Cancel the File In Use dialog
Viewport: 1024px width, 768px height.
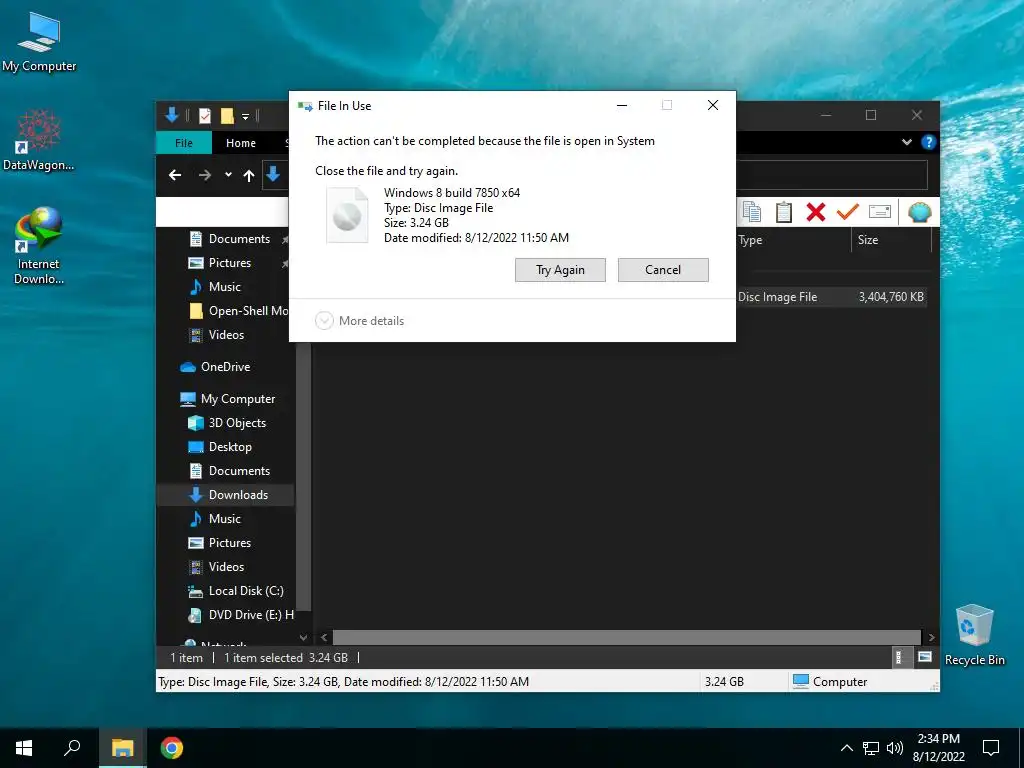click(663, 270)
